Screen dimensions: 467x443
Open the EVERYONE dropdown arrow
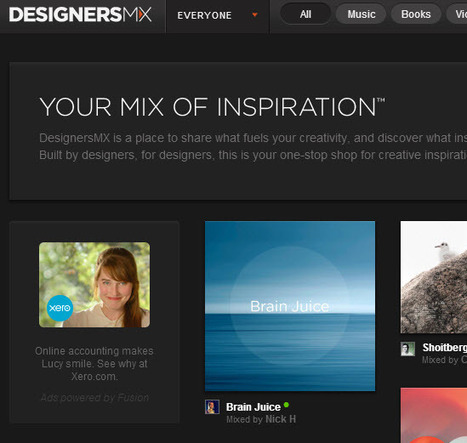tap(255, 15)
